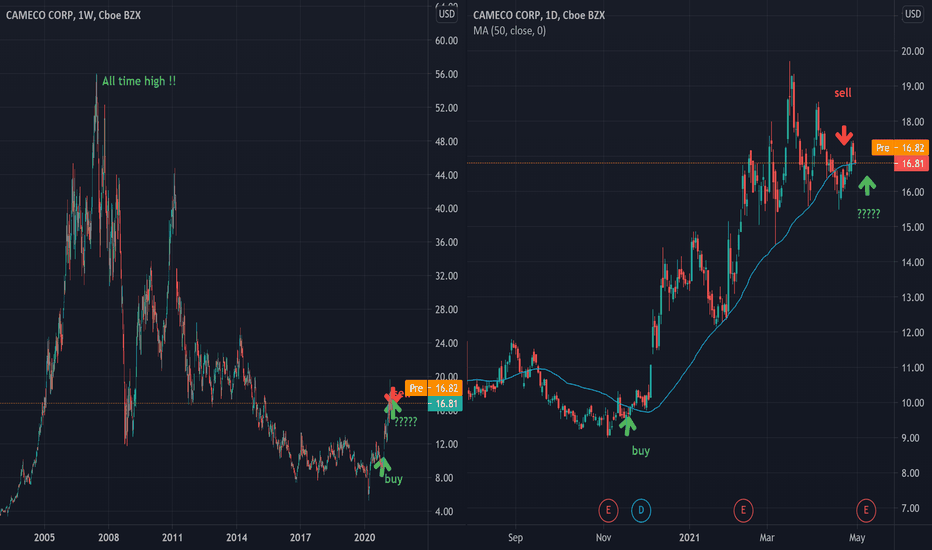Click the 2020 label on the time axis
The height and width of the screenshot is (550, 932).
pyautogui.click(x=364, y=538)
